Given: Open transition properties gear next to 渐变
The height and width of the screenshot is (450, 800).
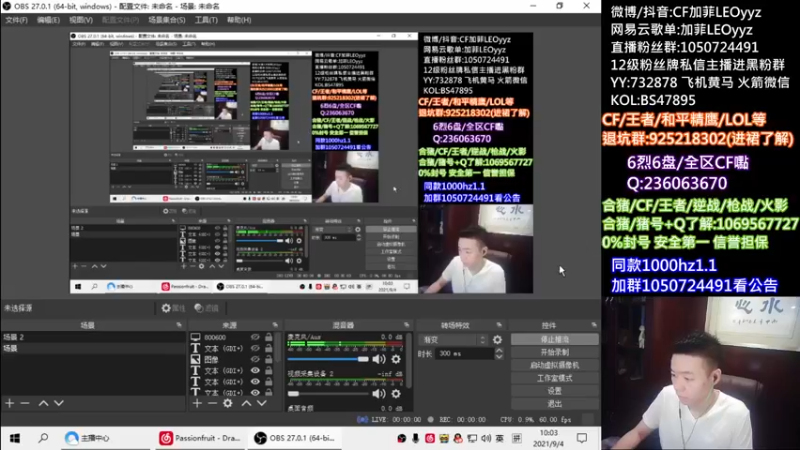Looking at the screenshot, I should coord(497,339).
